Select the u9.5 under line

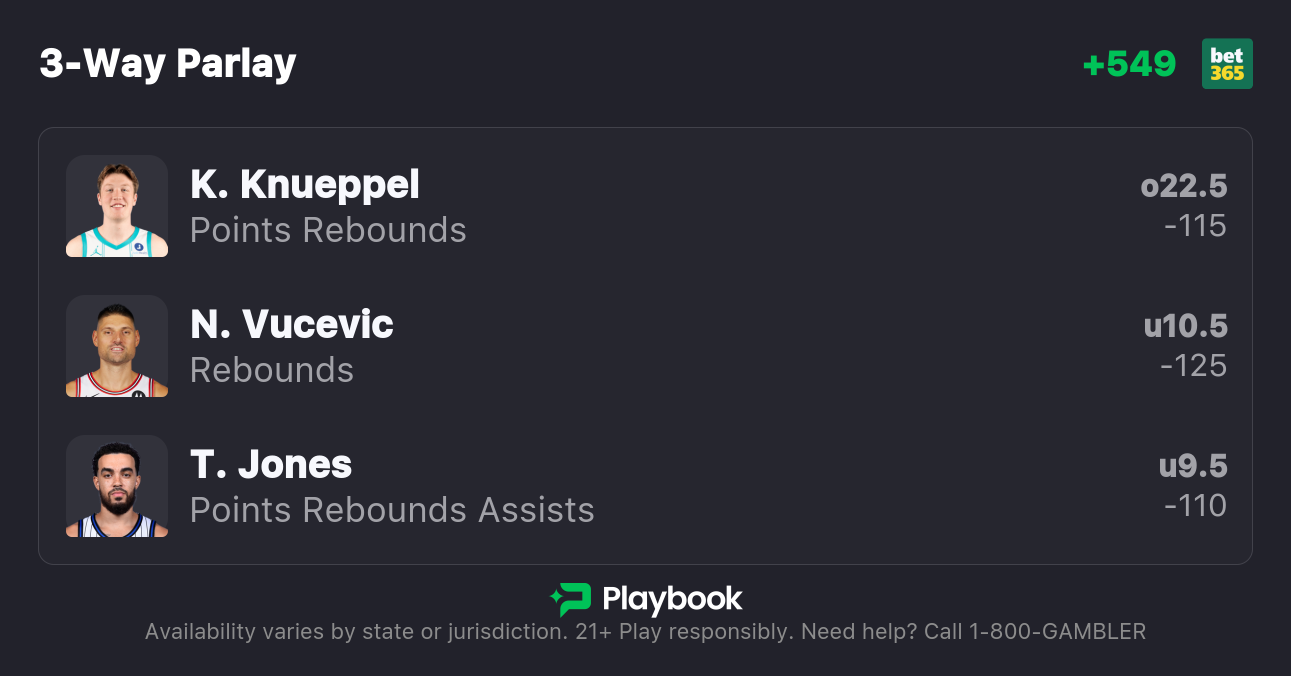point(1192,466)
